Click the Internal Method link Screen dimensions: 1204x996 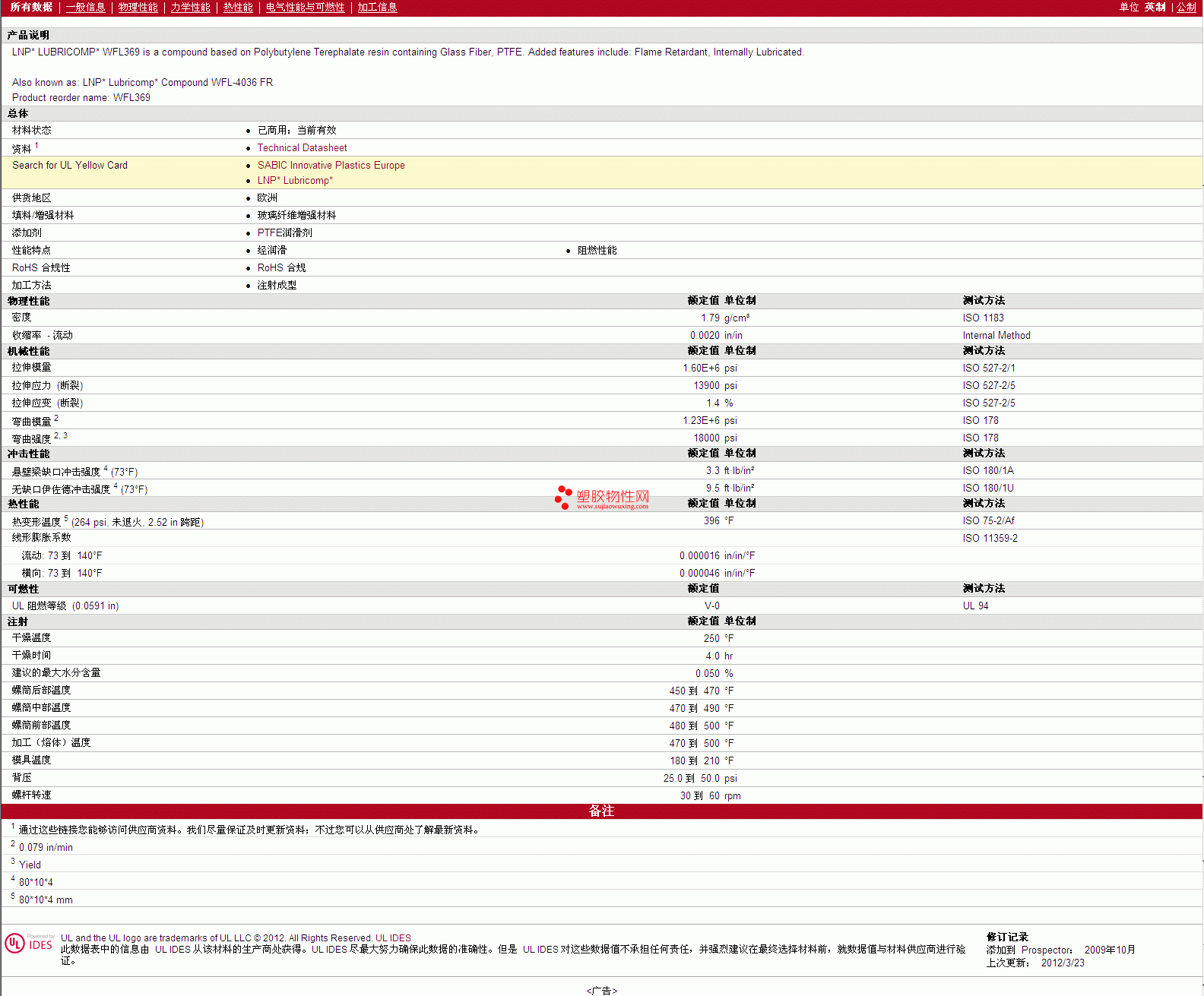(x=996, y=336)
